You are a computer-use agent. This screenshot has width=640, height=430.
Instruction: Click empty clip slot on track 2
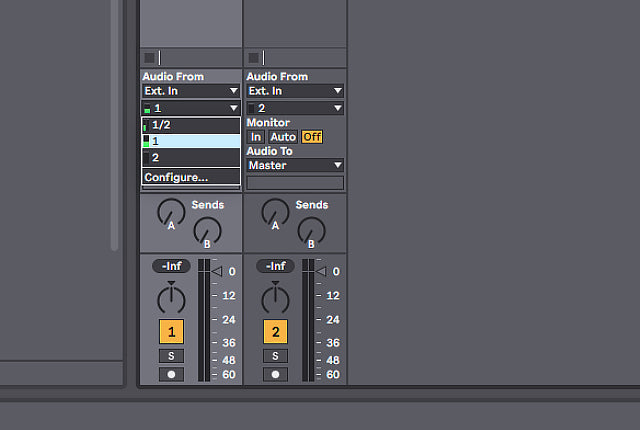(295, 23)
